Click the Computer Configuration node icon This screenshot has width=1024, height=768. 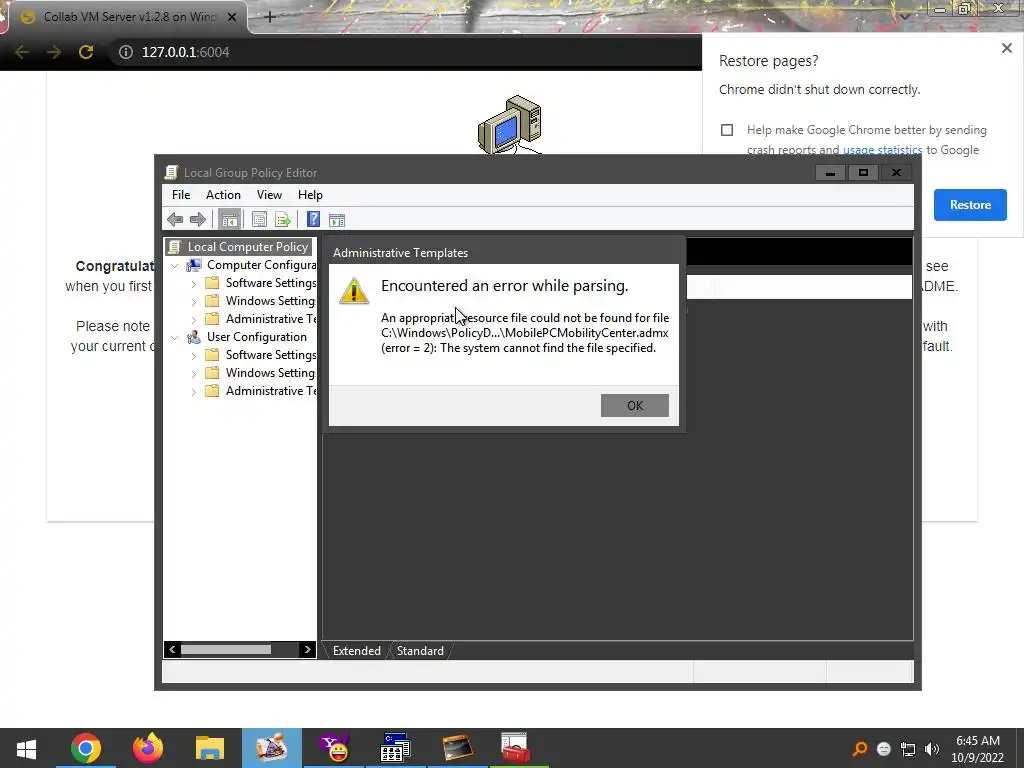tap(194, 265)
